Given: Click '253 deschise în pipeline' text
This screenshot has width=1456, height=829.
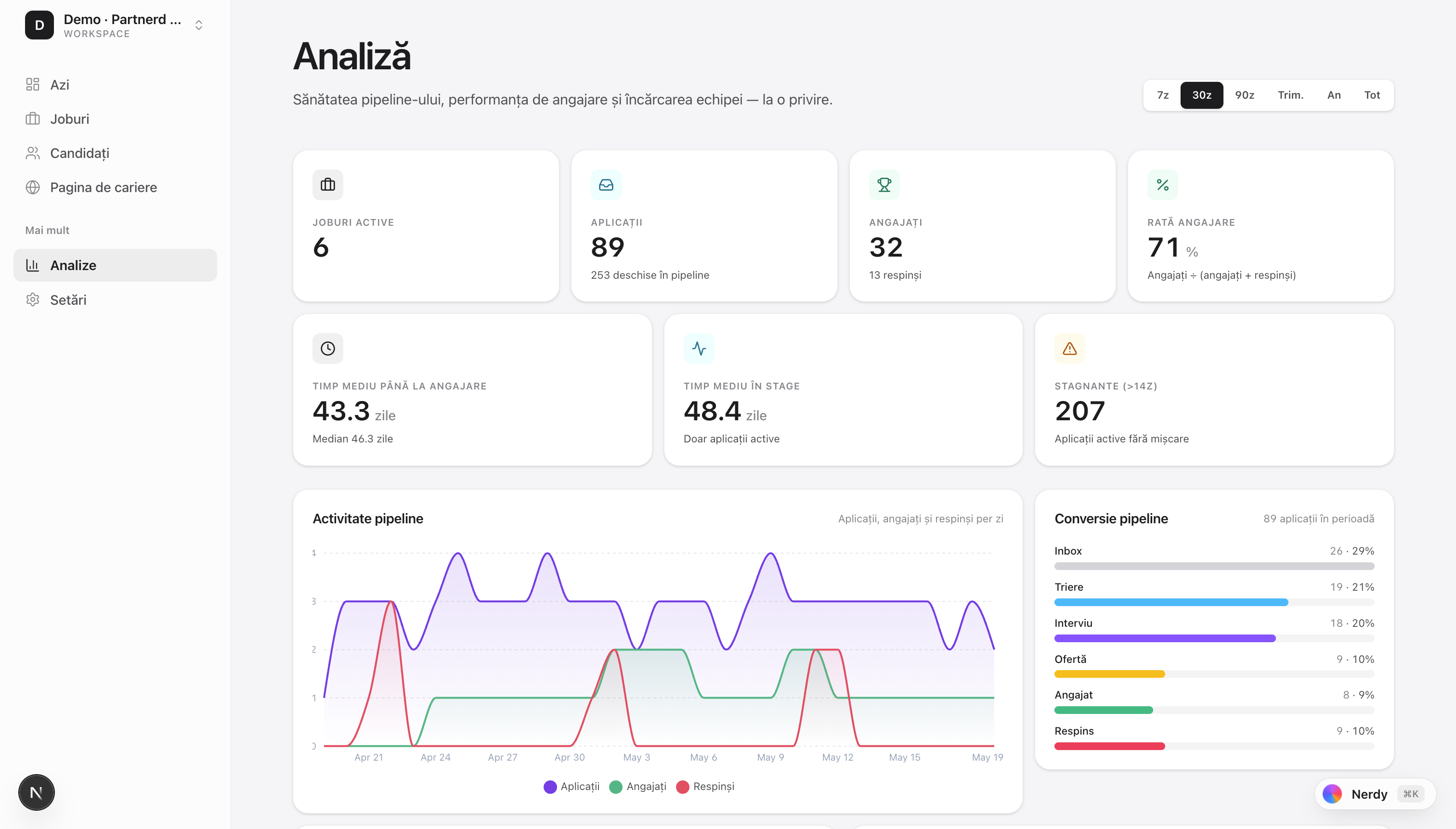Looking at the screenshot, I should tap(650, 275).
